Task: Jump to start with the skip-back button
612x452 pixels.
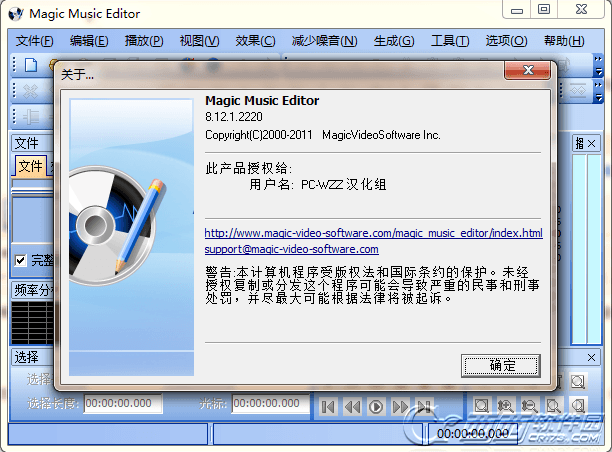Action: [328, 407]
